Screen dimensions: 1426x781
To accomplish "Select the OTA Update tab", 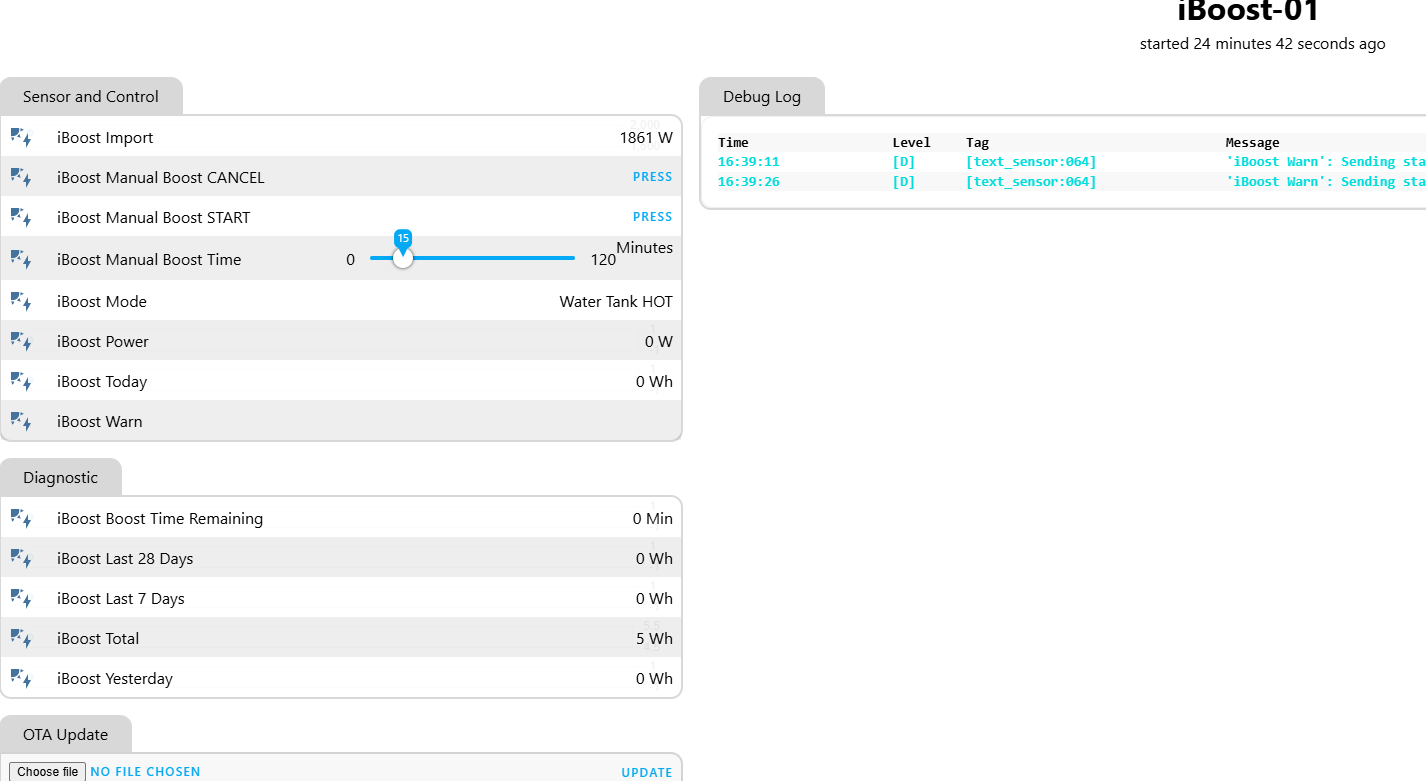I will 66,735.
